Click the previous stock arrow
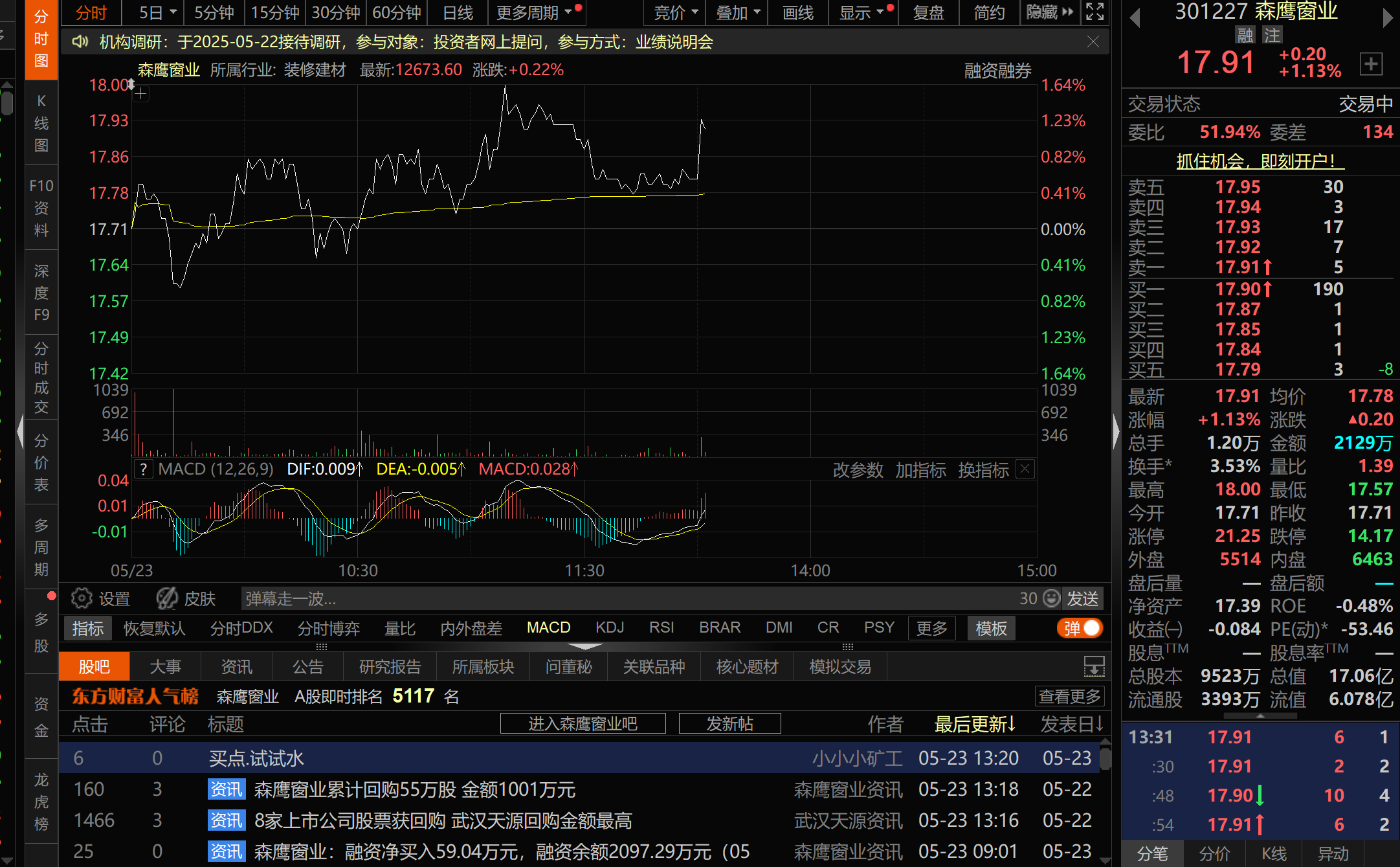 (1135, 17)
